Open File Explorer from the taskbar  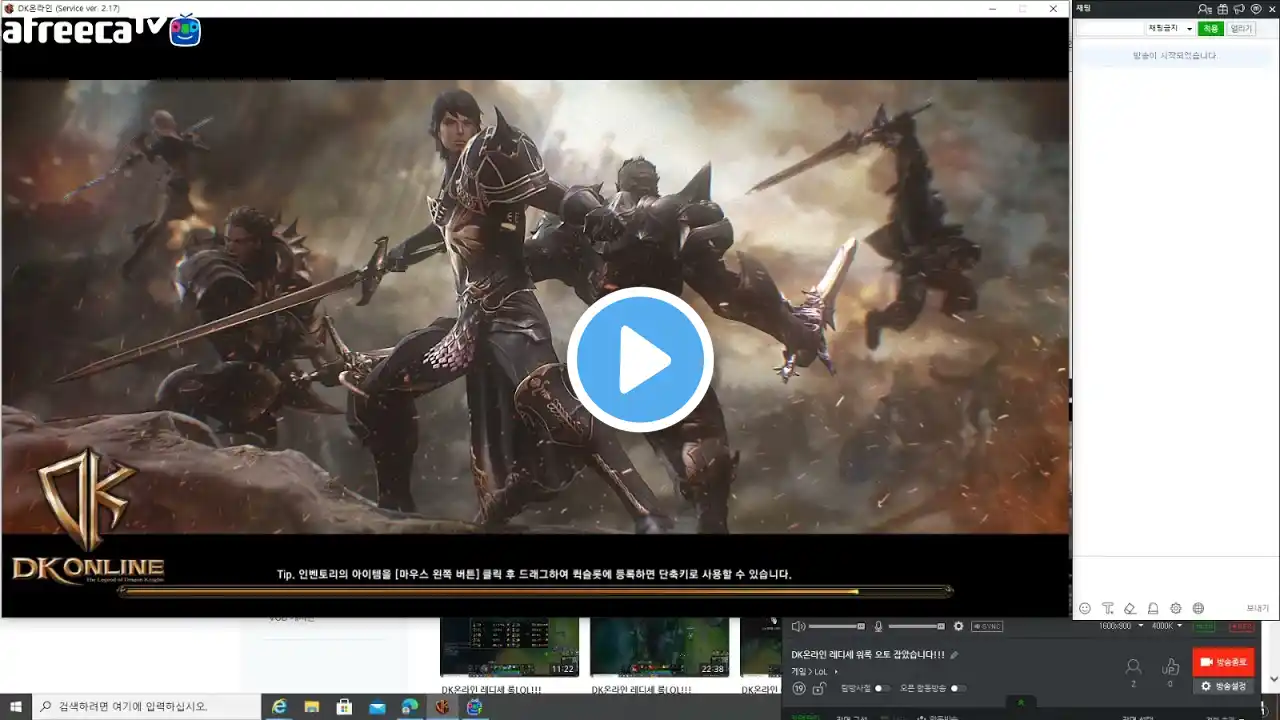(312, 707)
